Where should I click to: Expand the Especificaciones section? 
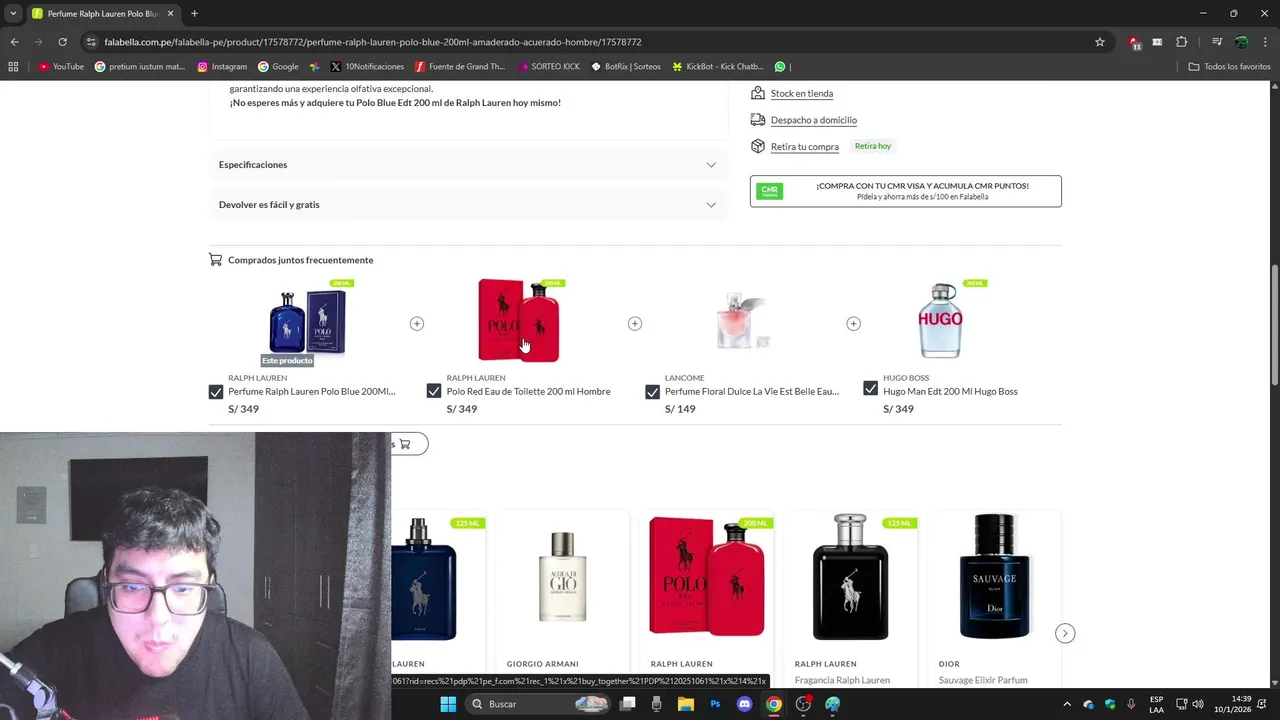tap(468, 164)
